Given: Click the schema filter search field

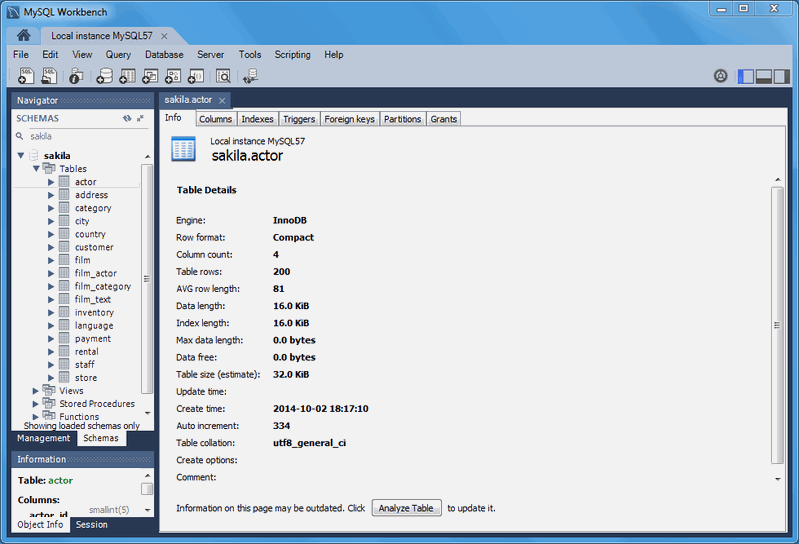Looking at the screenshot, I should point(84,137).
